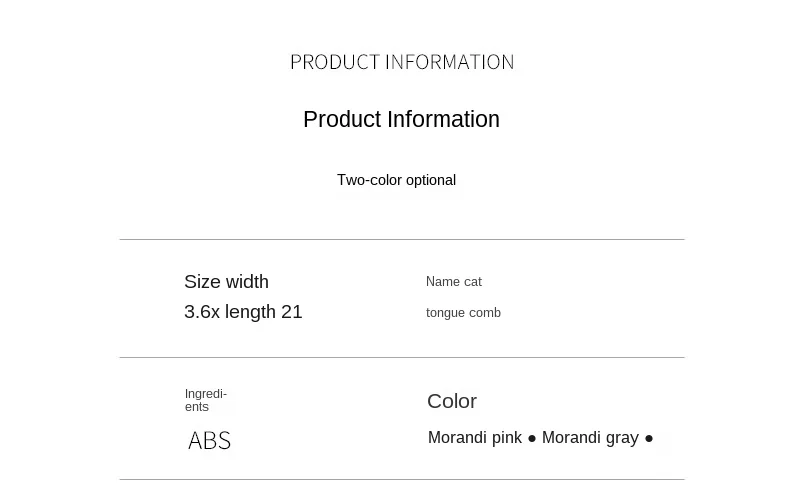Click the Ingredients label
This screenshot has width=790, height=504.
coord(206,400)
